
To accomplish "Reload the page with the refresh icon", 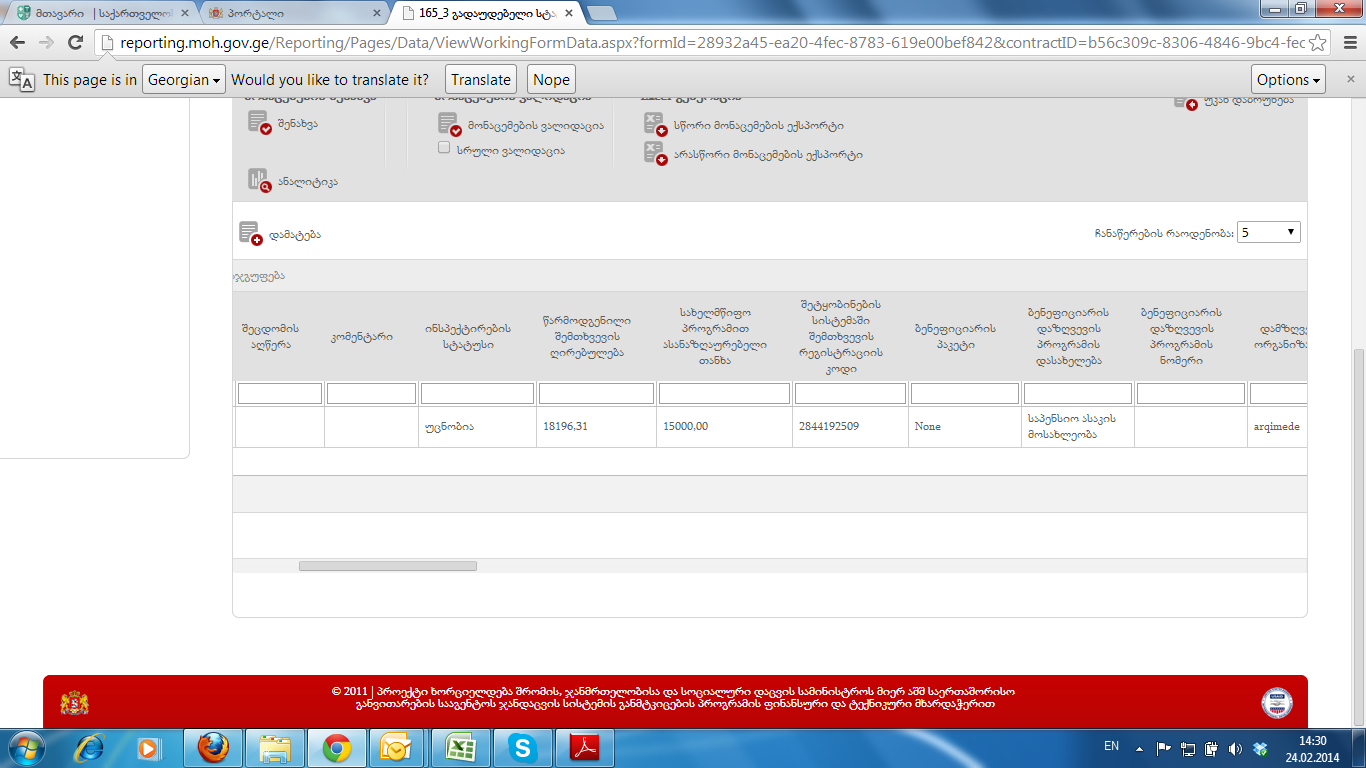I will point(75,42).
